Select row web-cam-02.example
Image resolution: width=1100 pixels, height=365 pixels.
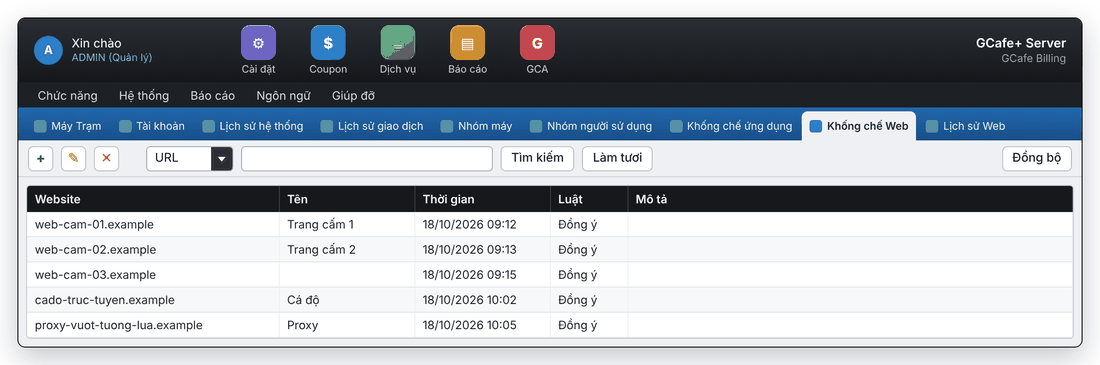tap(550, 250)
